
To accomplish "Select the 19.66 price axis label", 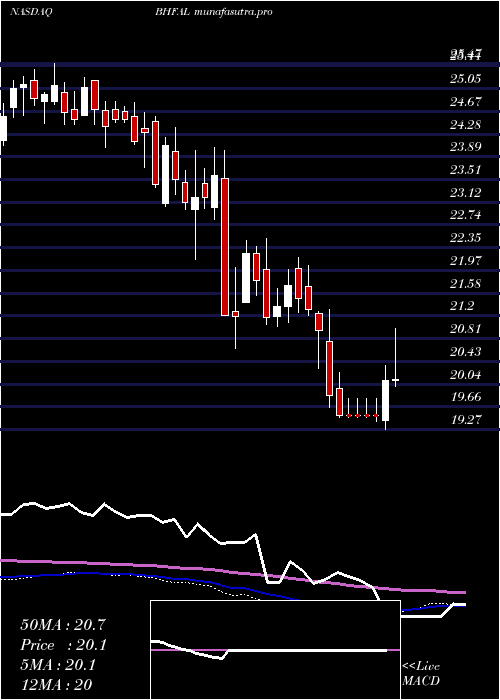I will (466, 397).
